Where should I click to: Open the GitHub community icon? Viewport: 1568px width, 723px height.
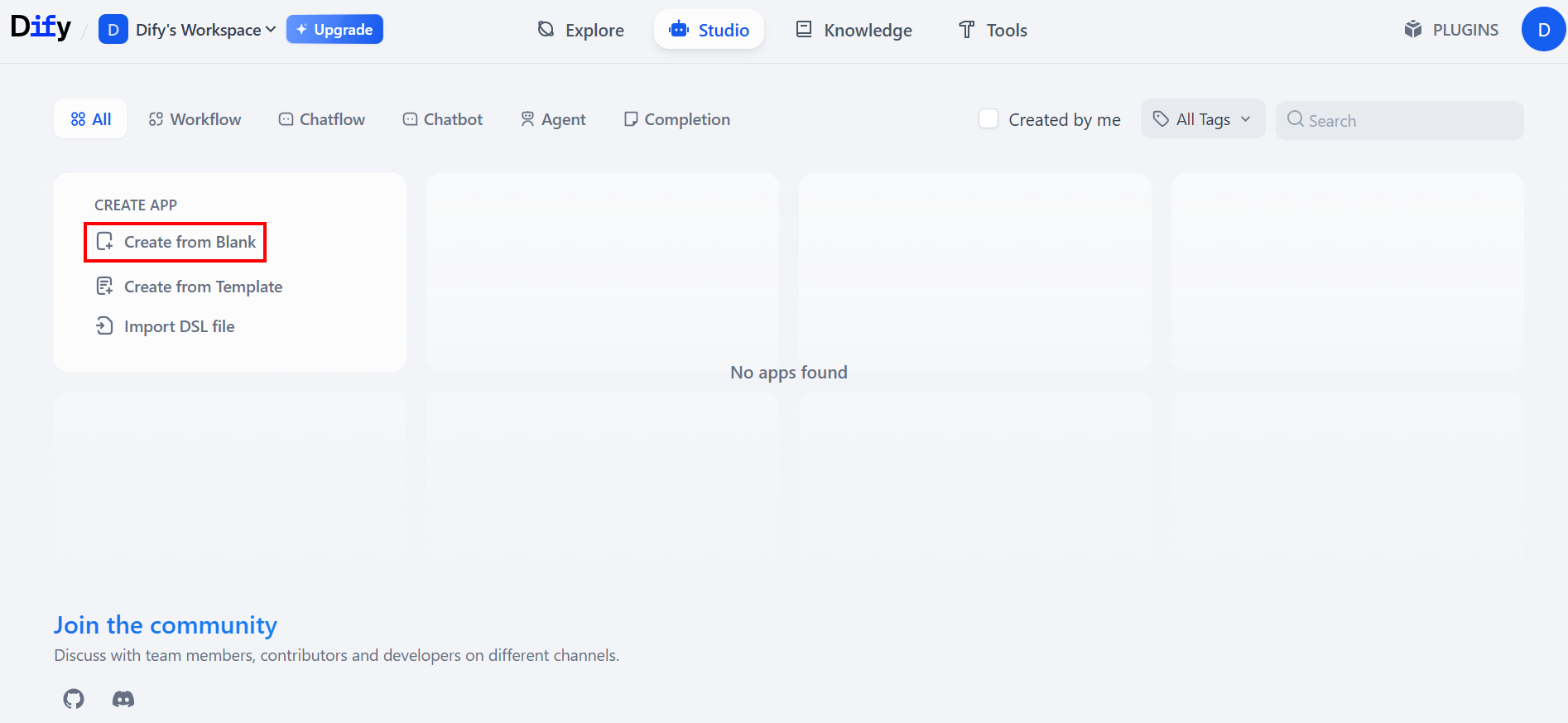click(x=74, y=699)
